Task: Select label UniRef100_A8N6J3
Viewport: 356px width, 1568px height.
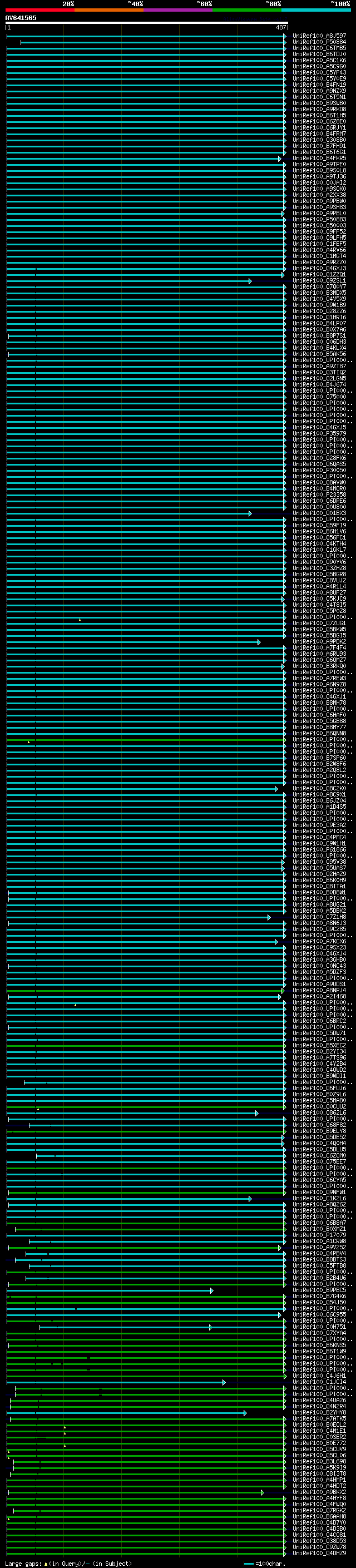Action: coord(319,923)
